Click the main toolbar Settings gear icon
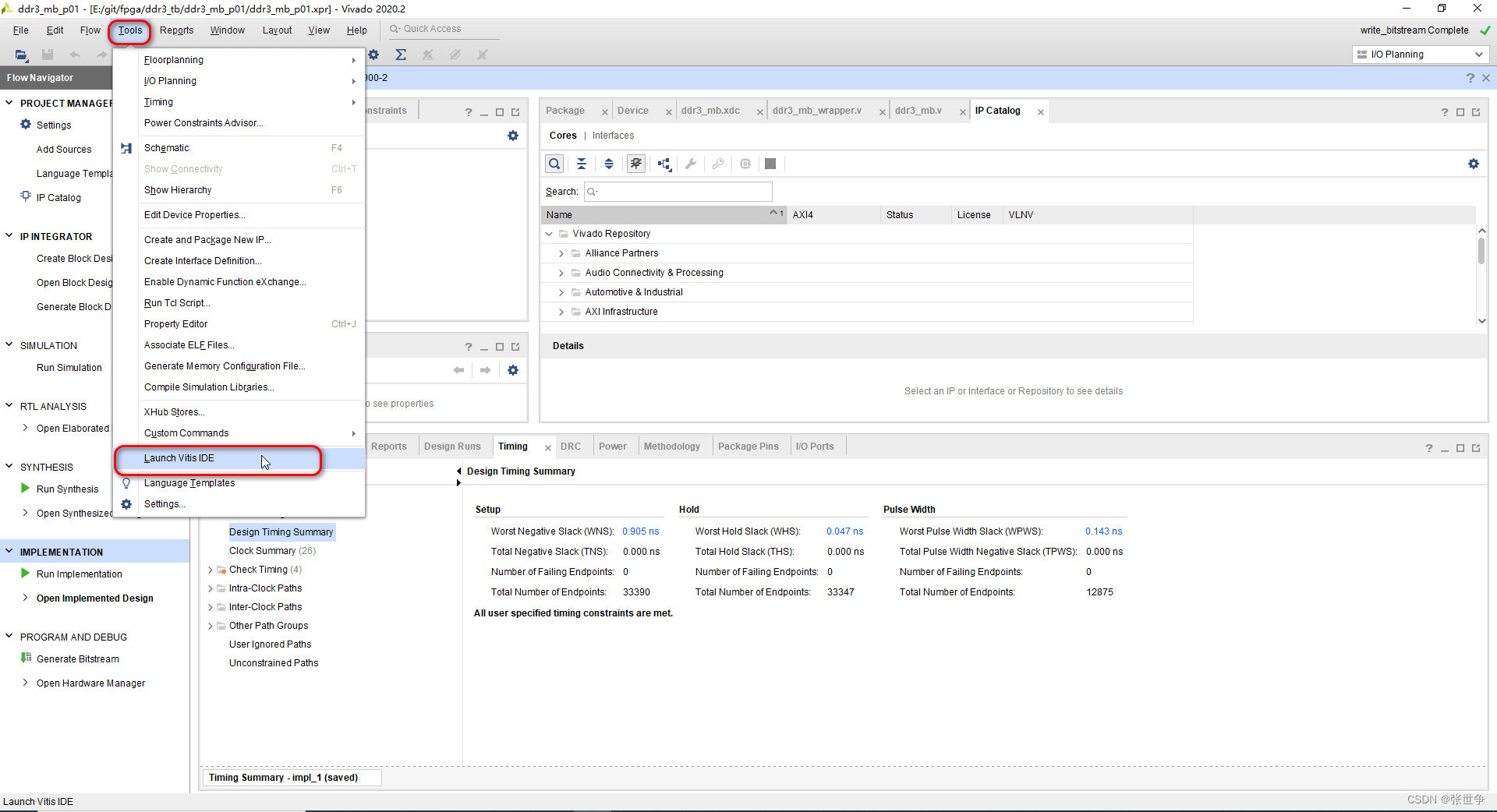This screenshot has width=1497, height=812. pos(373,55)
